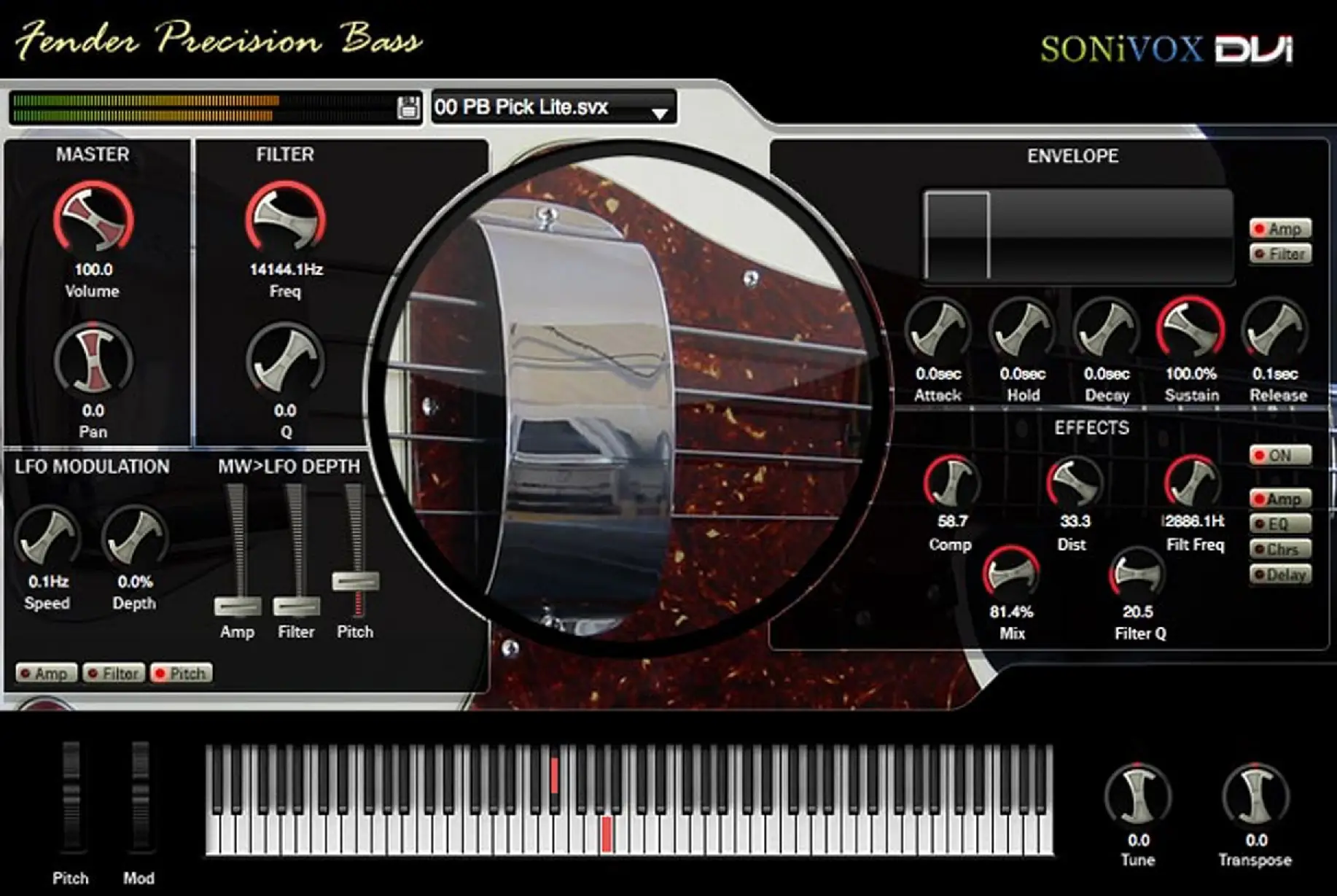Click the 58.7 Comp value
The height and width of the screenshot is (896, 1337).
coord(952,521)
